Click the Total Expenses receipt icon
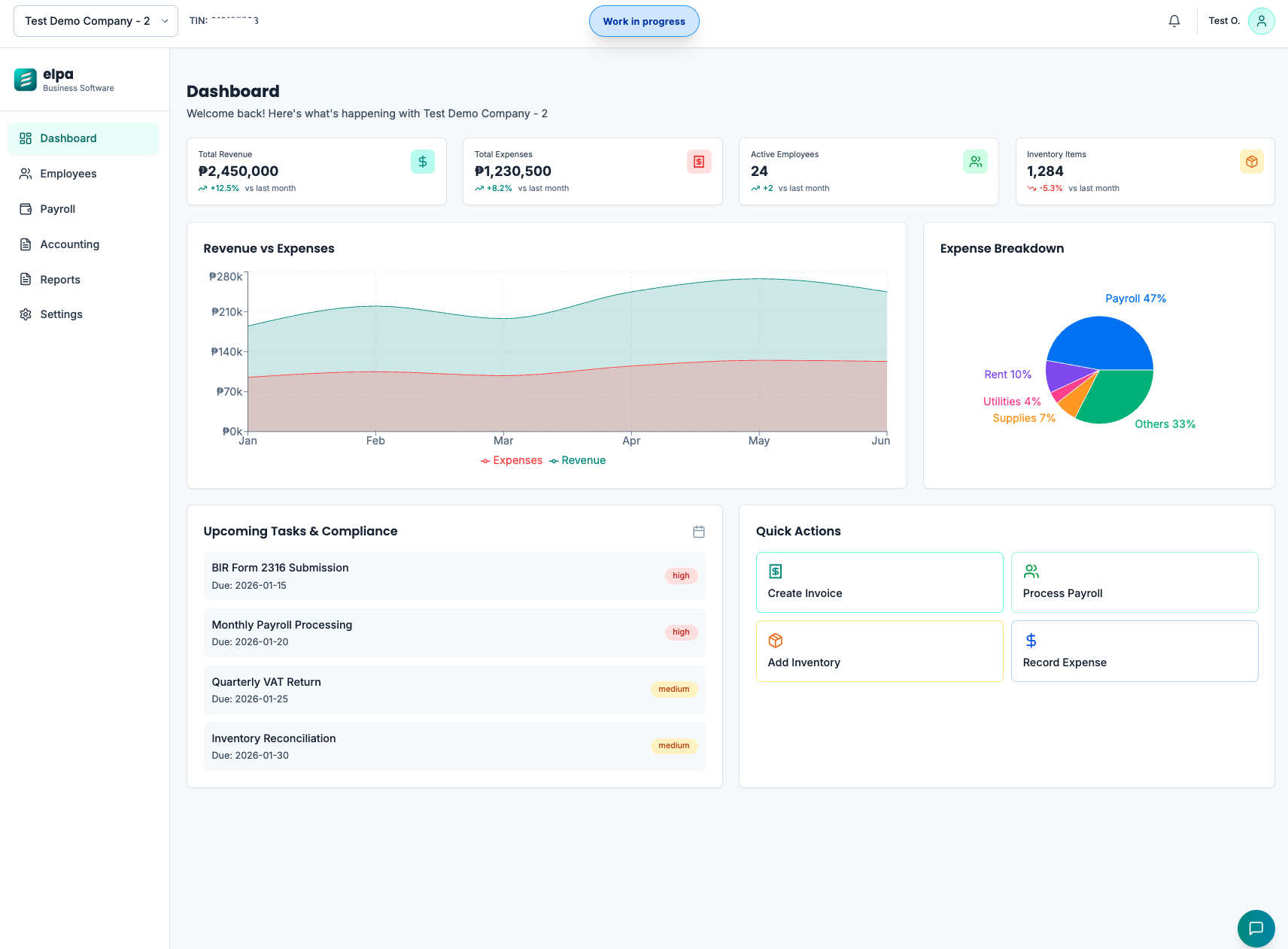The image size is (1288, 949). (x=699, y=162)
